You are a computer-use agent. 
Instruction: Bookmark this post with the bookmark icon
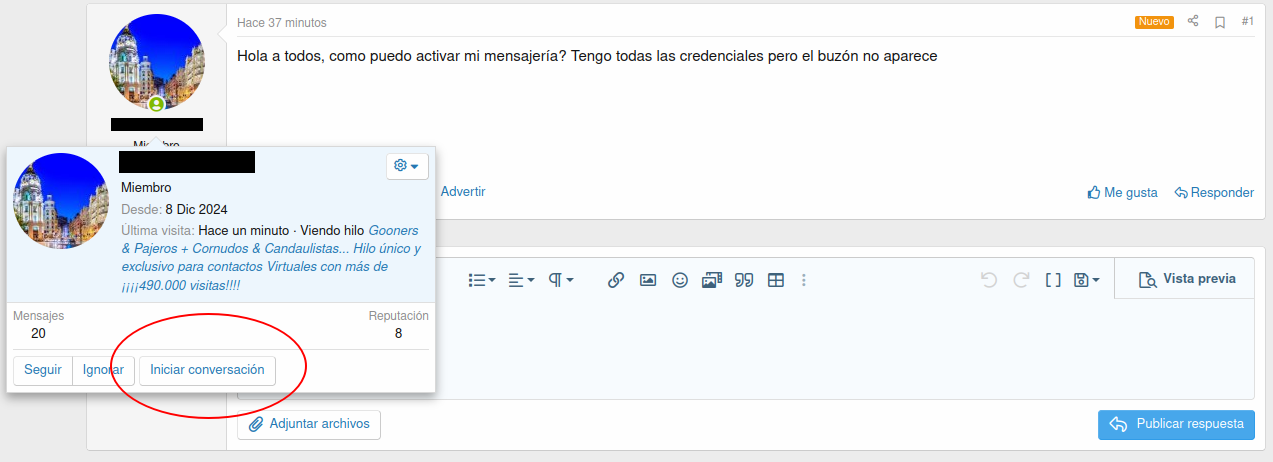point(1220,22)
